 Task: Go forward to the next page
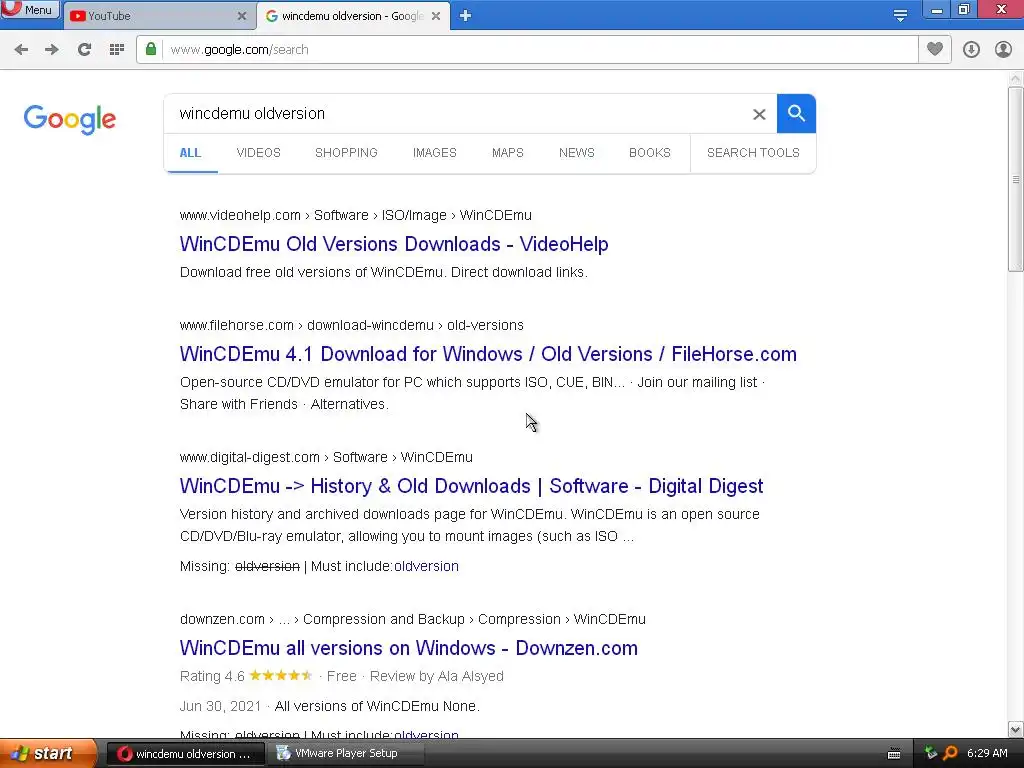click(52, 50)
